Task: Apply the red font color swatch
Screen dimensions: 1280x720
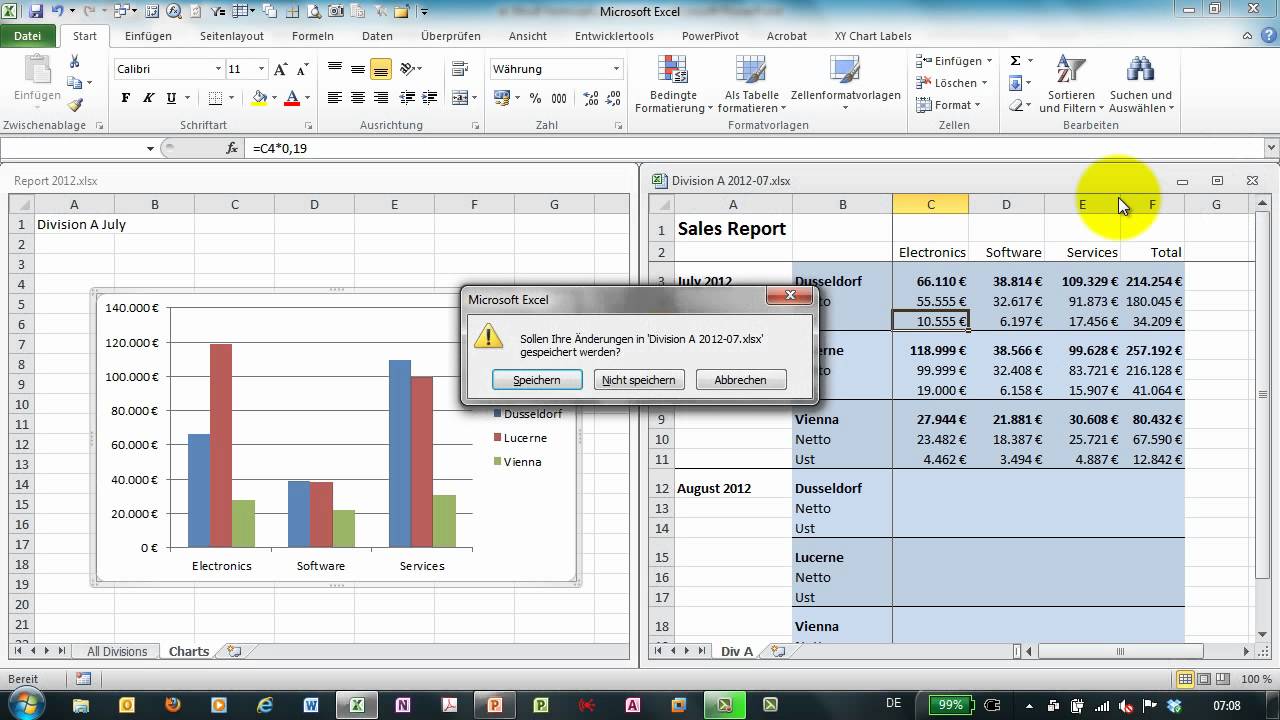Action: pyautogui.click(x=292, y=98)
